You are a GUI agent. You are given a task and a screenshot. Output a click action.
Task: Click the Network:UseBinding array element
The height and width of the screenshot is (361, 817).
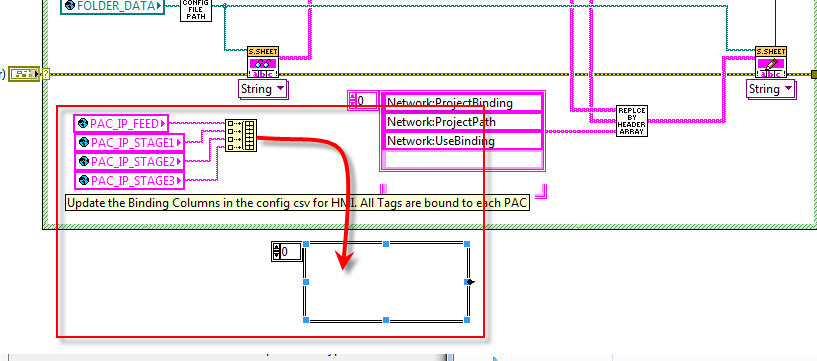(463, 141)
